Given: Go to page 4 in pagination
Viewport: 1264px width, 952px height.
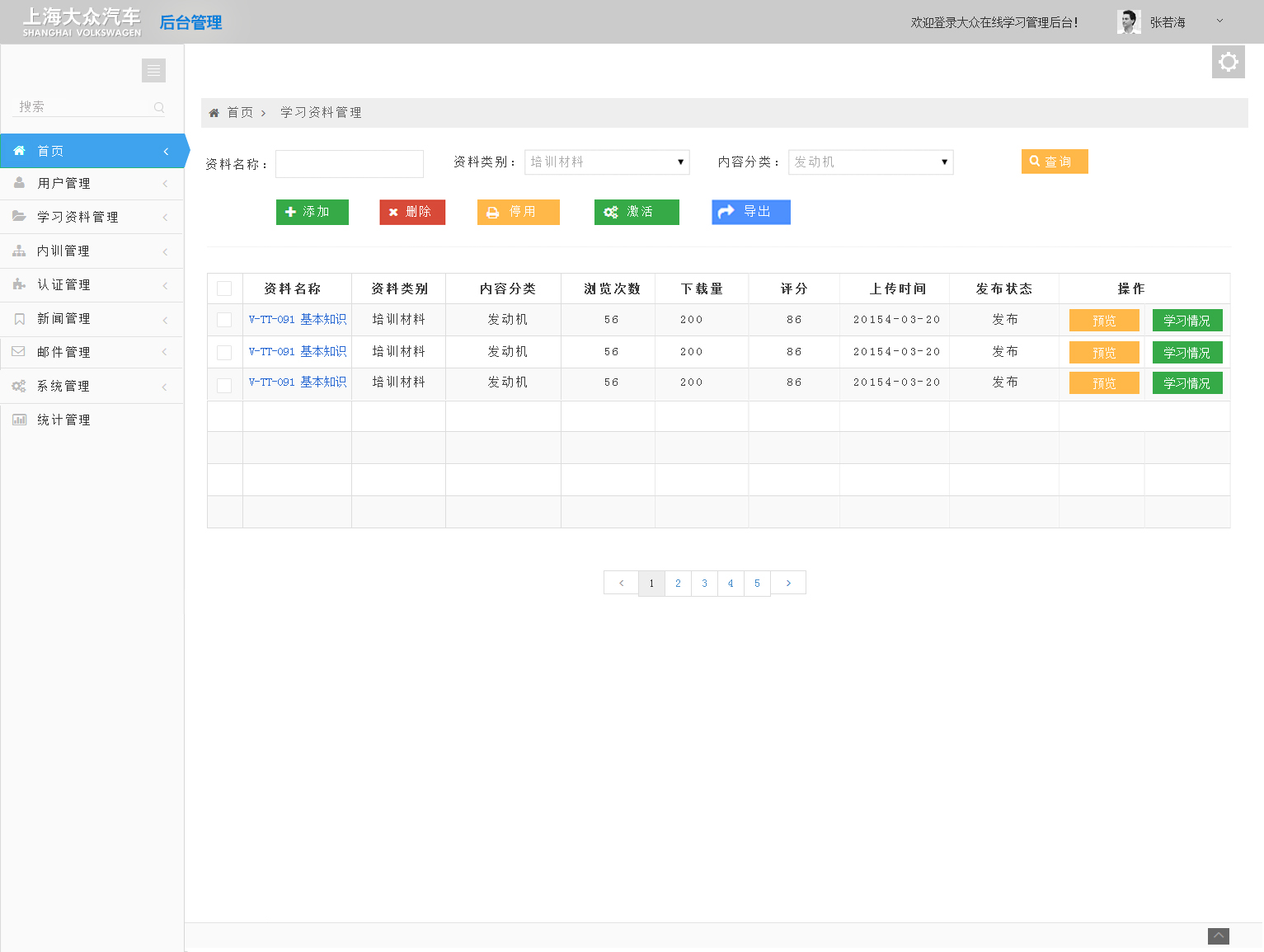Looking at the screenshot, I should pos(731,583).
